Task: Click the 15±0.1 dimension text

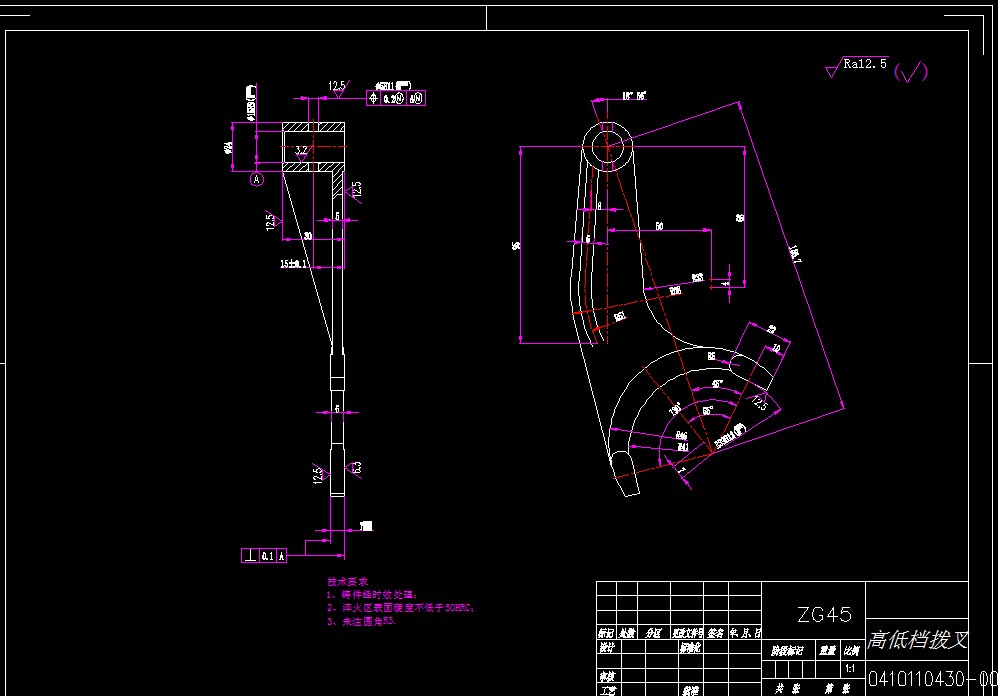Action: click(293, 263)
